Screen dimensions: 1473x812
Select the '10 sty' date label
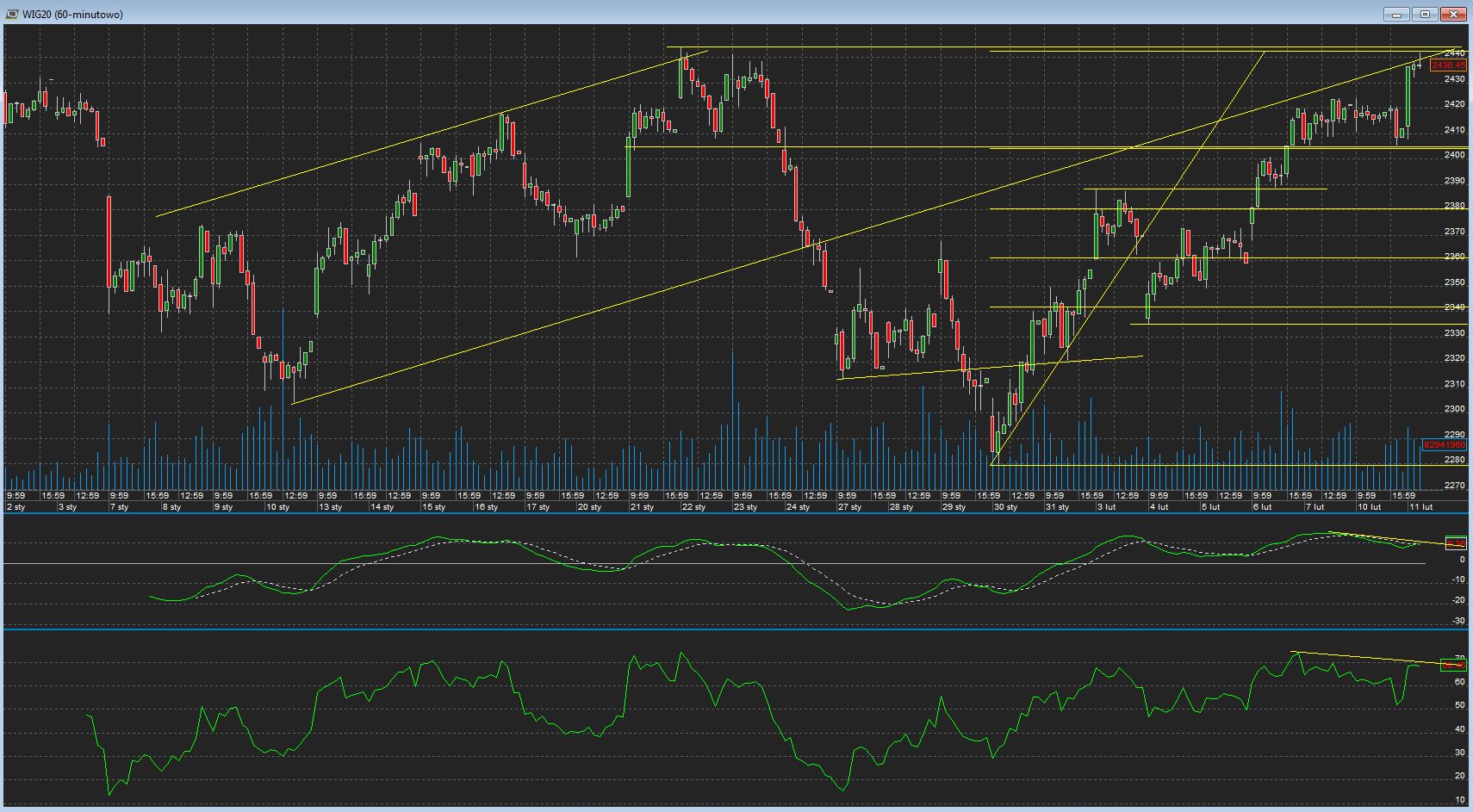pos(278,507)
